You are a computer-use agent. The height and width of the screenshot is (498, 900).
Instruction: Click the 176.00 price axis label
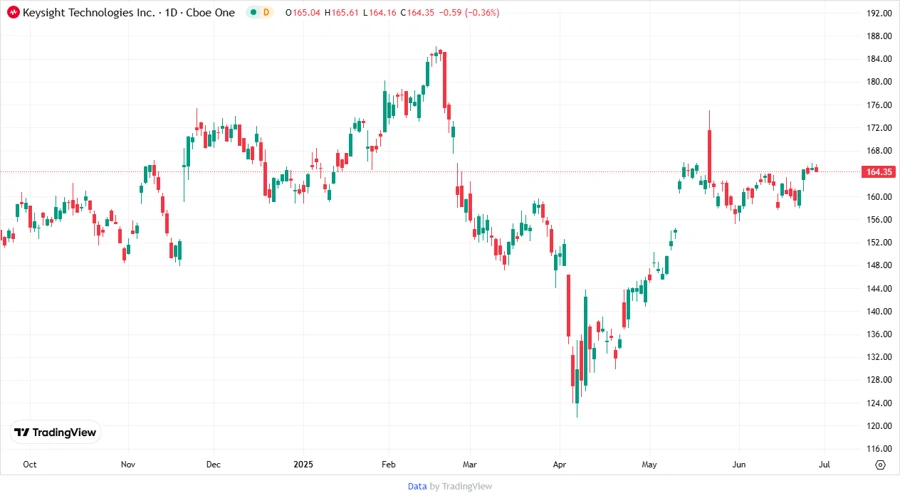click(x=879, y=105)
